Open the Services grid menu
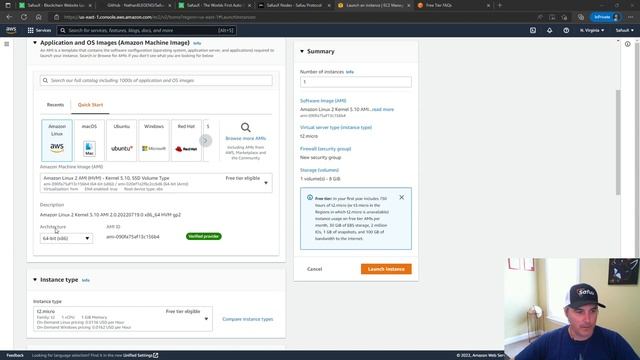Viewport: 640px width, 360px height. click(x=39, y=30)
